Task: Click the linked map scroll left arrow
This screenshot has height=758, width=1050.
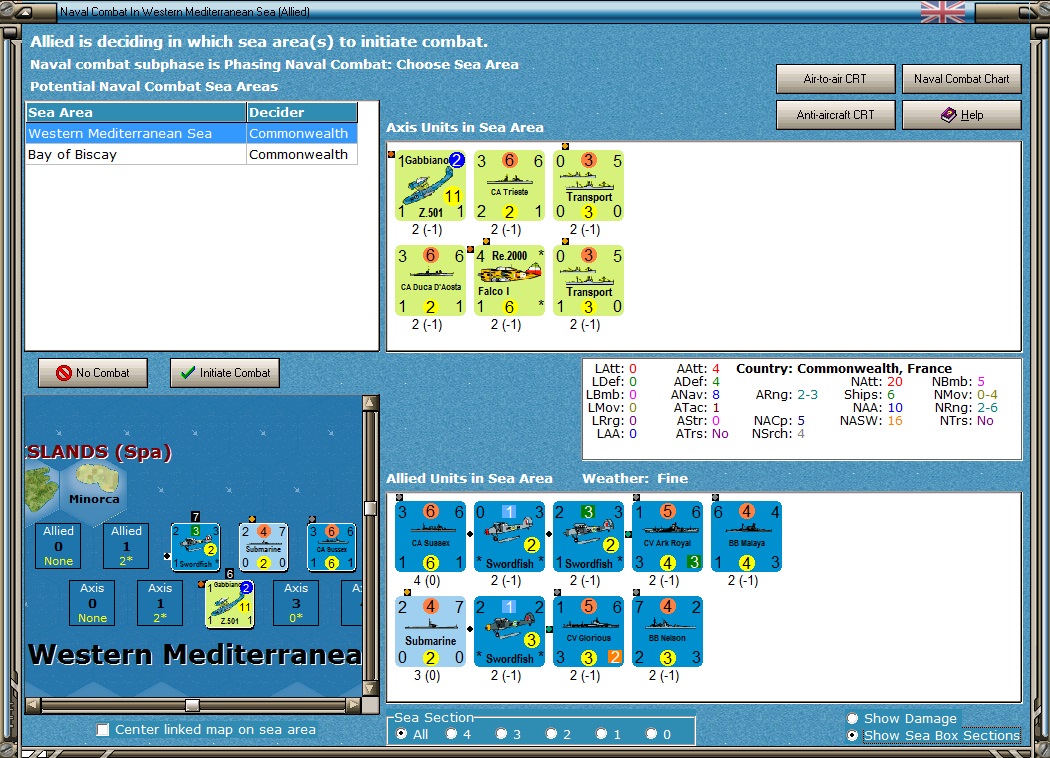Action: (x=33, y=704)
